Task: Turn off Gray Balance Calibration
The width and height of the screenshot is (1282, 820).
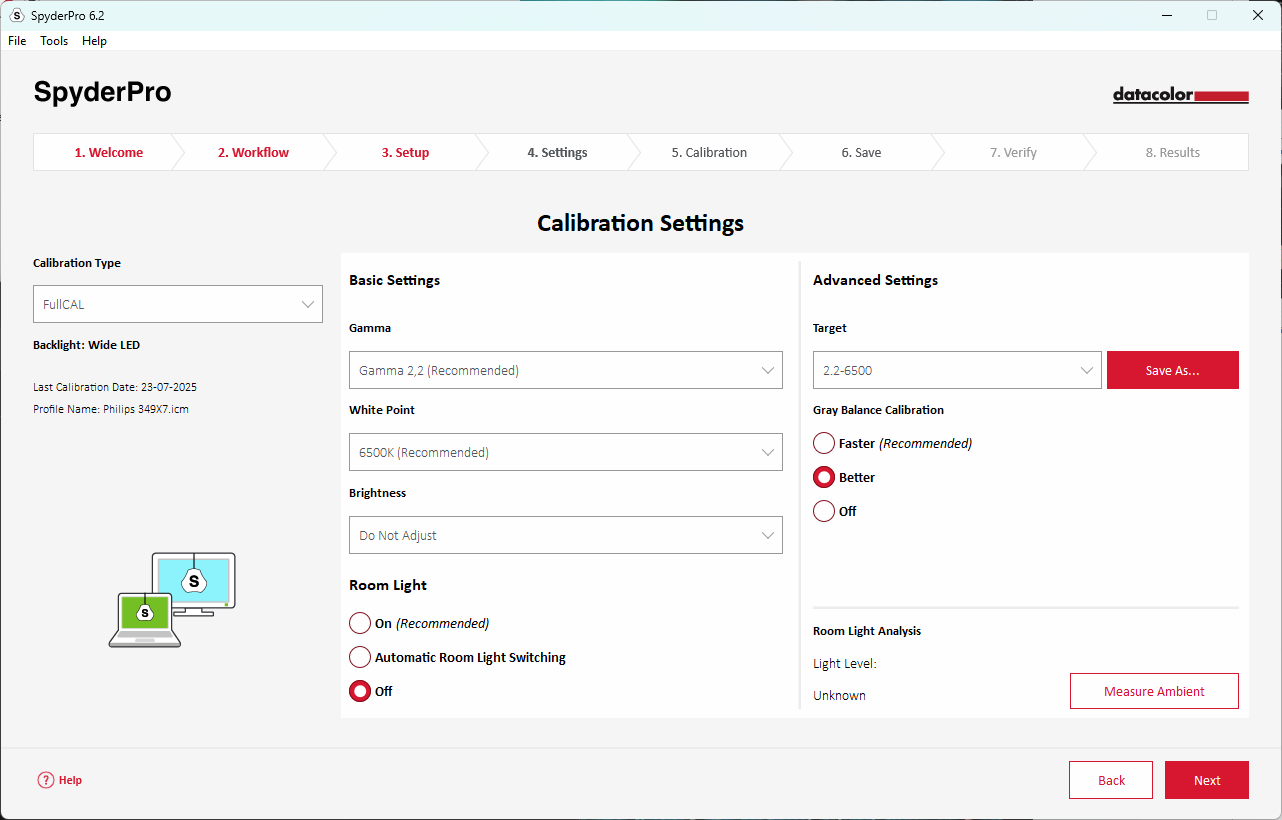Action: coord(824,511)
